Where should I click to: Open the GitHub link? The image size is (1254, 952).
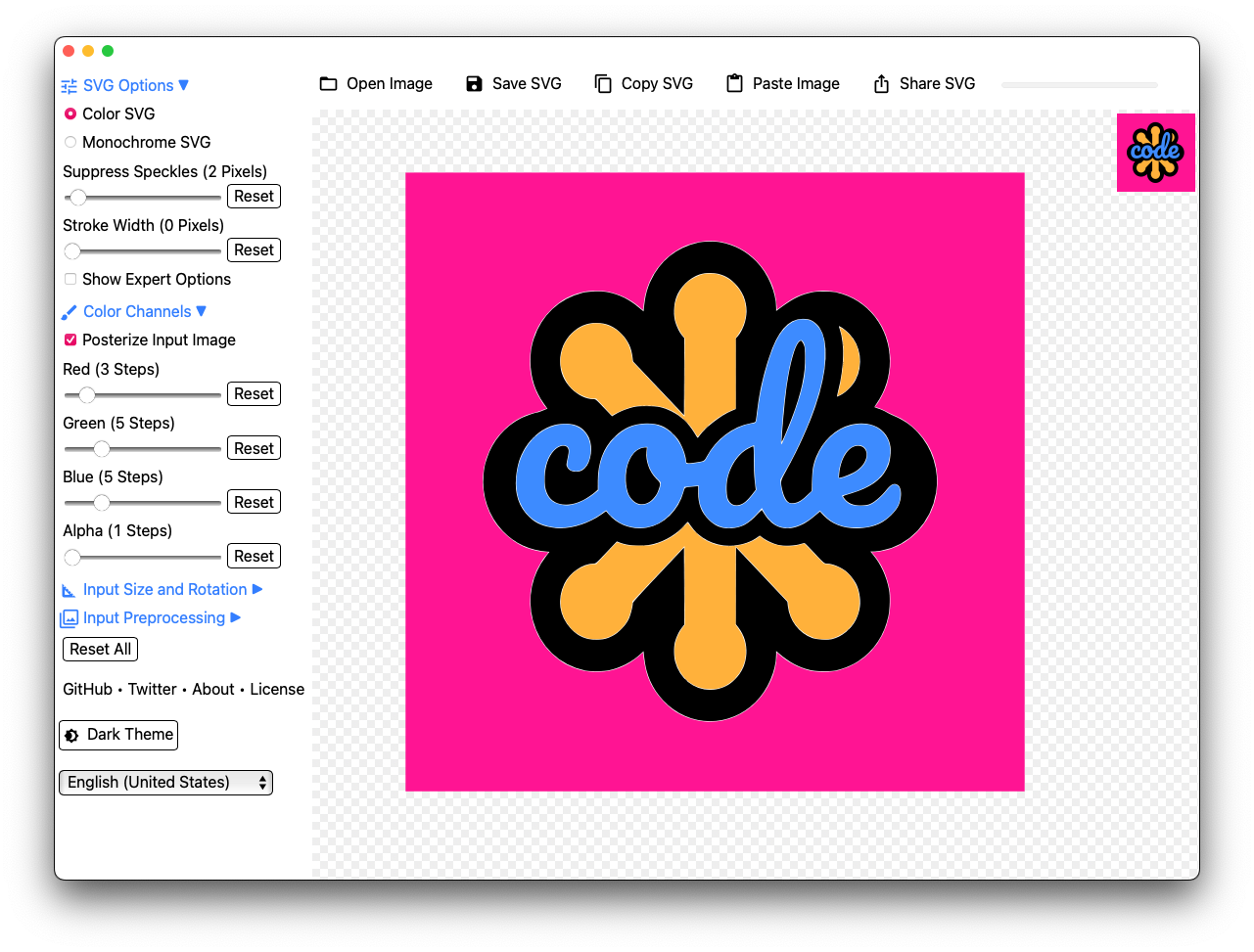87,690
